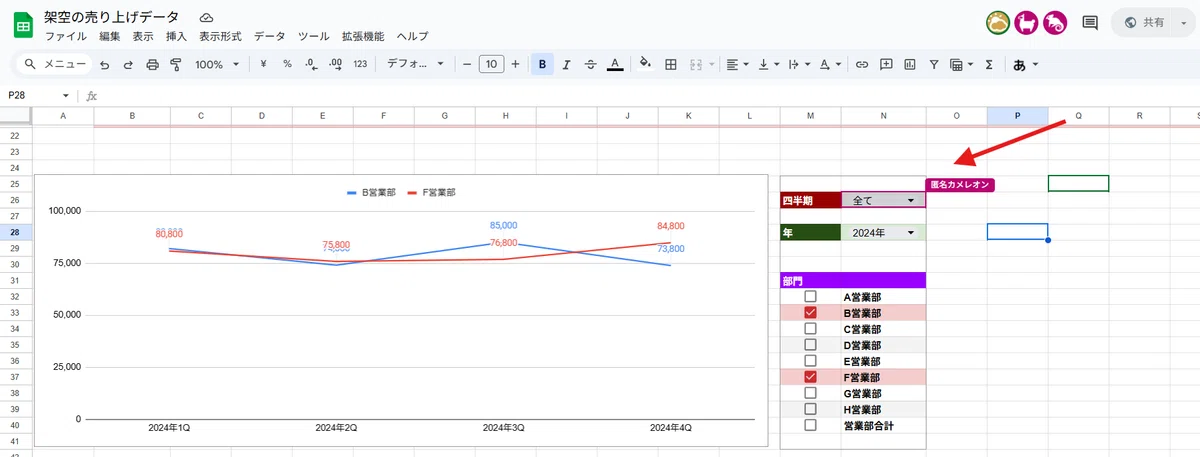This screenshot has width=1200, height=457.
Task: Open the 挿入 menu
Action: pos(176,36)
